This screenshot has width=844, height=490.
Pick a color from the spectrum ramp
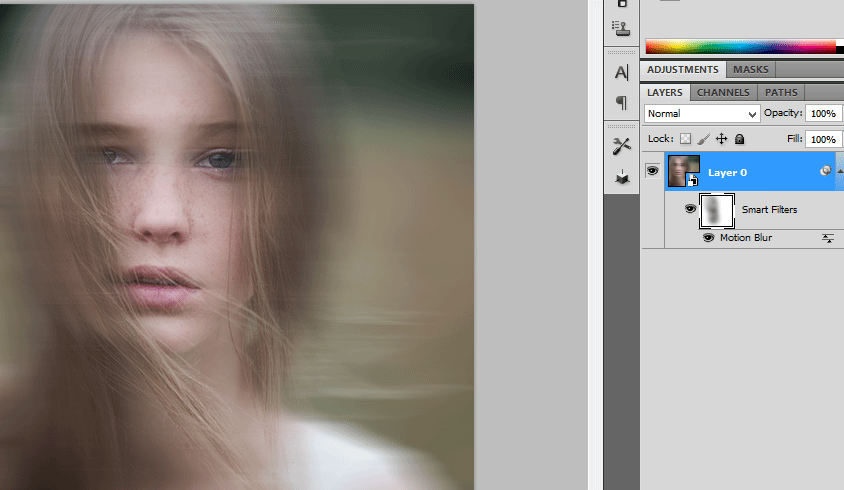[x=741, y=46]
